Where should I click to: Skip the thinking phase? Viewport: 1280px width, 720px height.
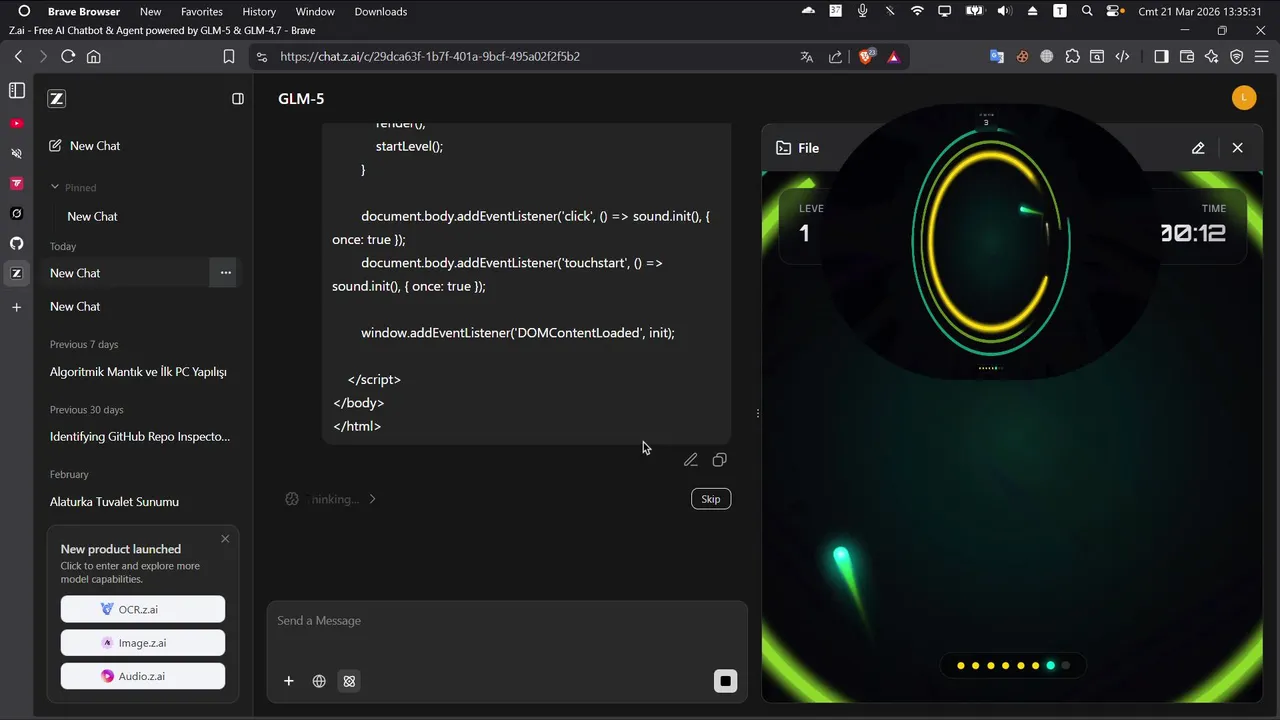(711, 499)
